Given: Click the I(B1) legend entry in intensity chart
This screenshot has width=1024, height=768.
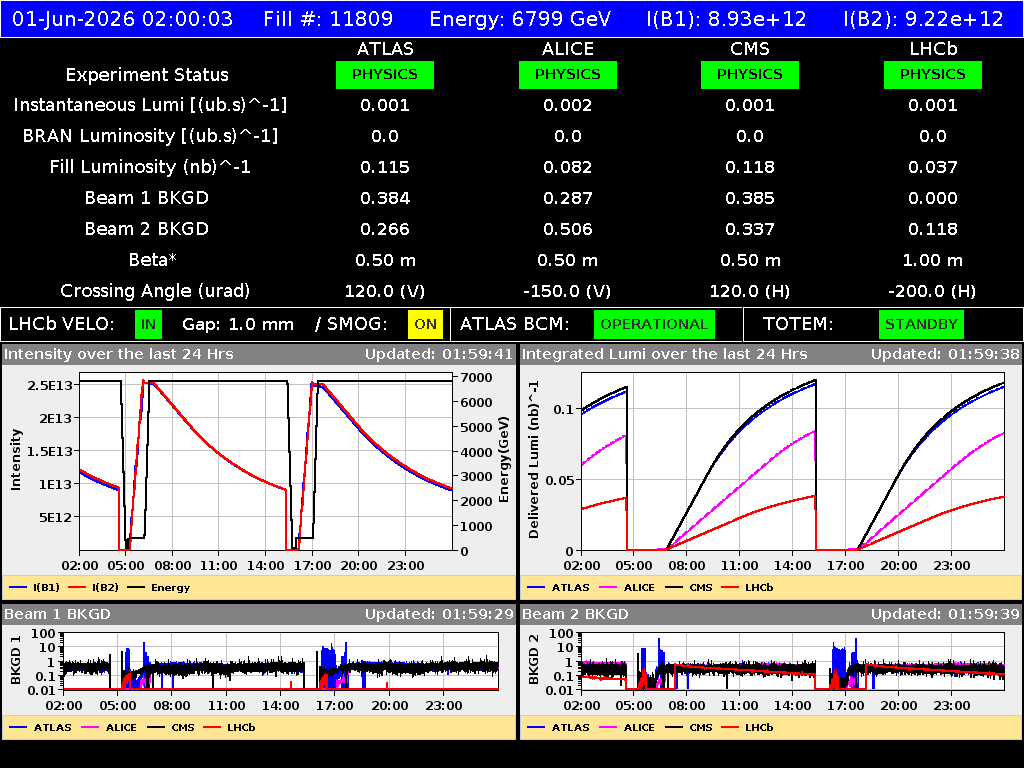Looking at the screenshot, I should tap(35, 588).
